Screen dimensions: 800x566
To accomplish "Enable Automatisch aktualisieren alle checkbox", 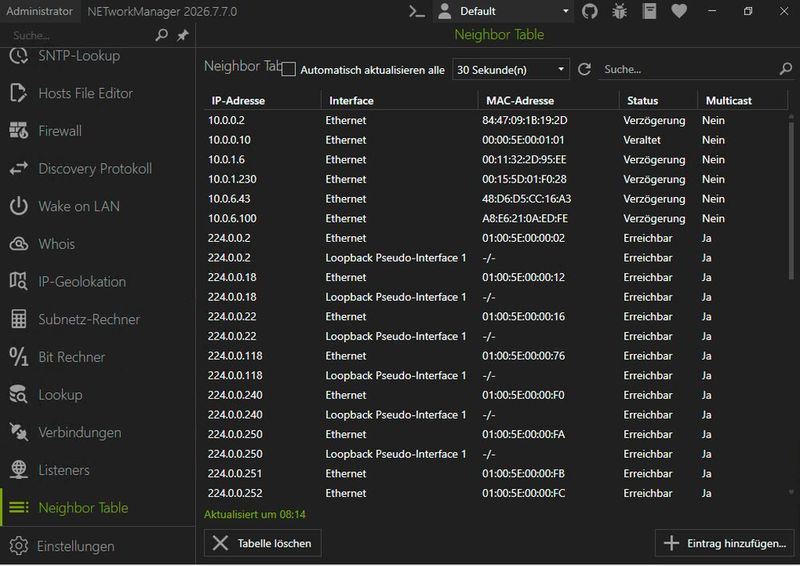I will (288, 69).
